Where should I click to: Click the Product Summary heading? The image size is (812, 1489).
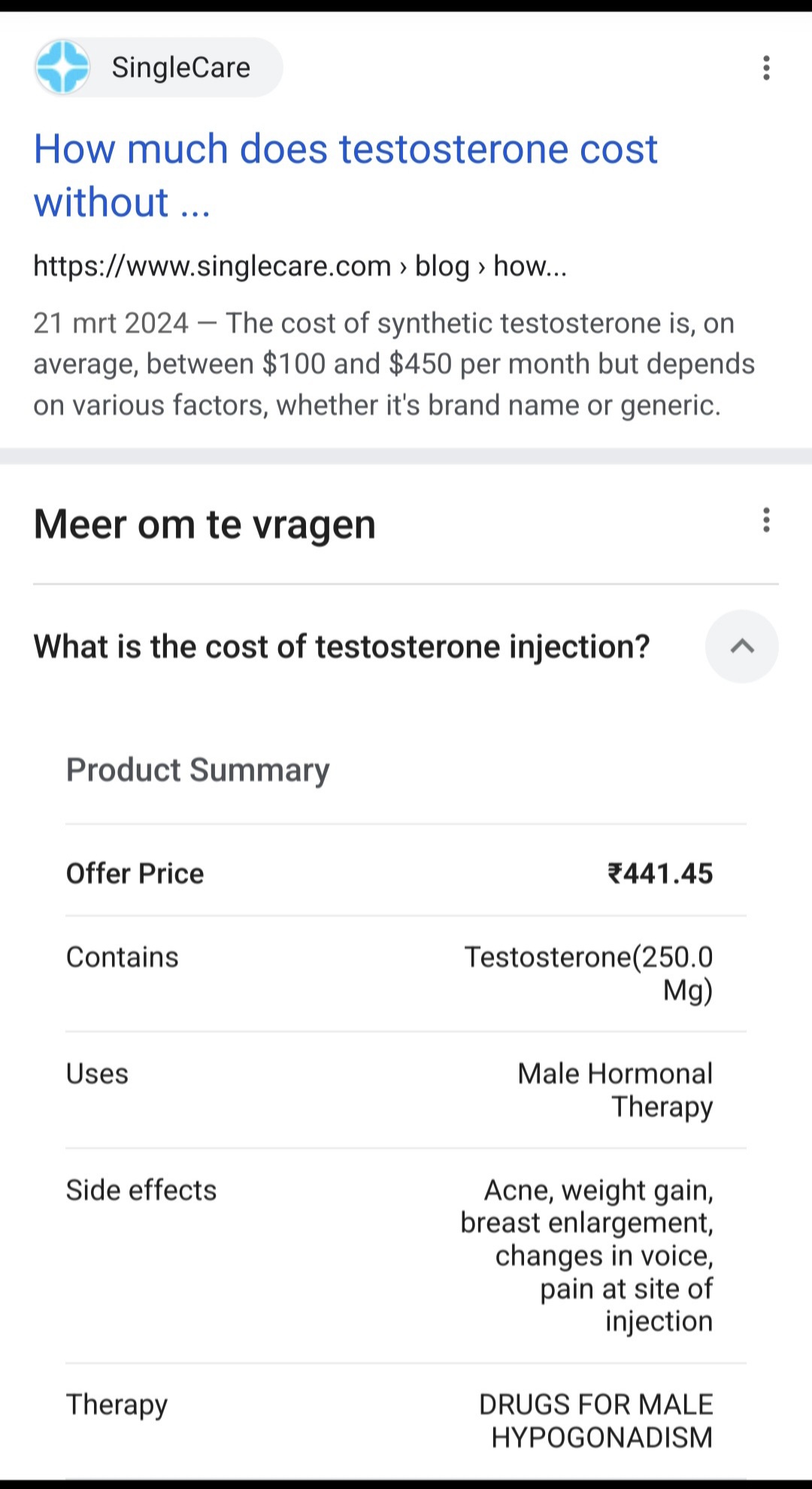click(198, 770)
